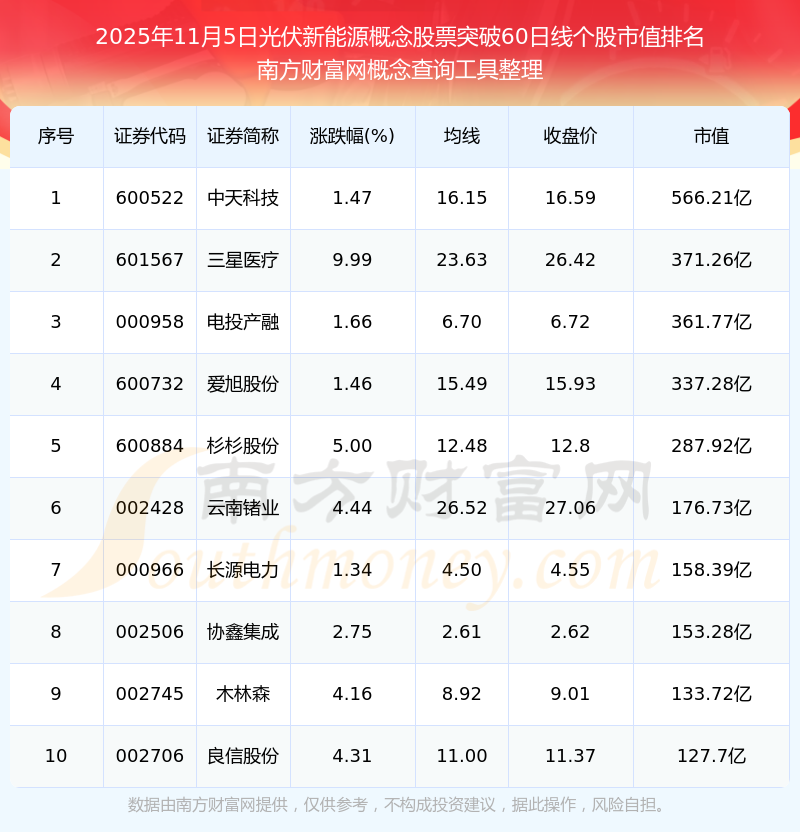Select stock name 木林森

click(243, 695)
